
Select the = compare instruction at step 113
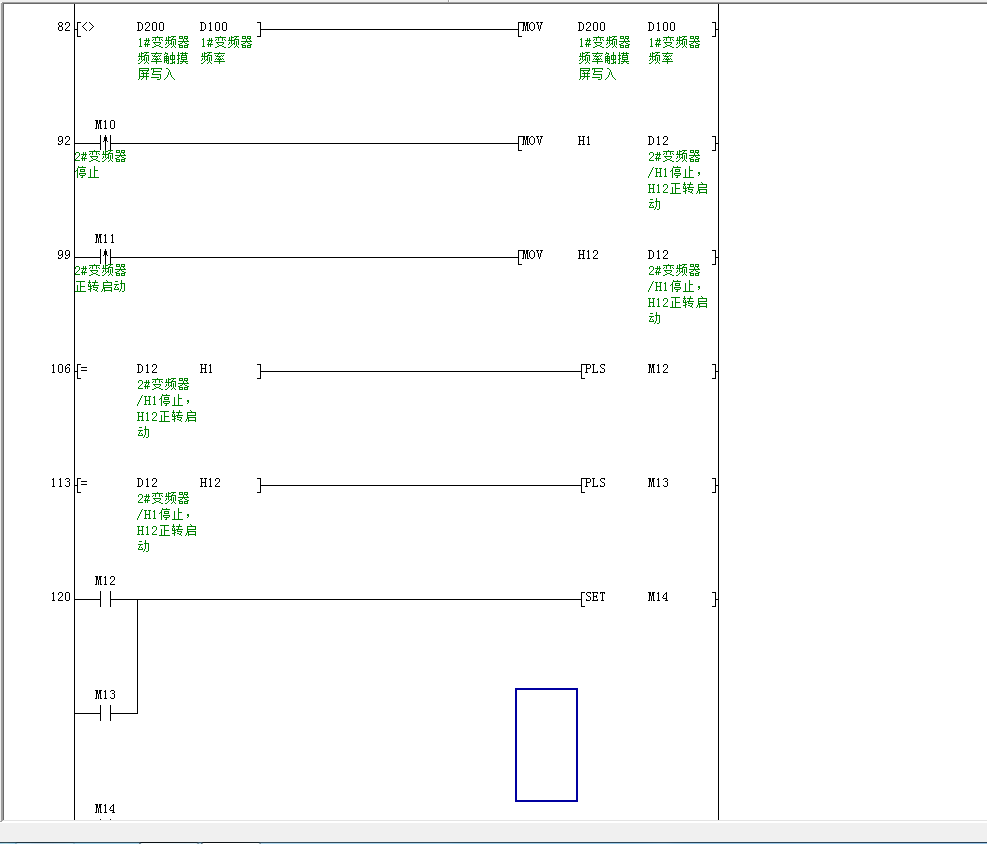(x=84, y=483)
